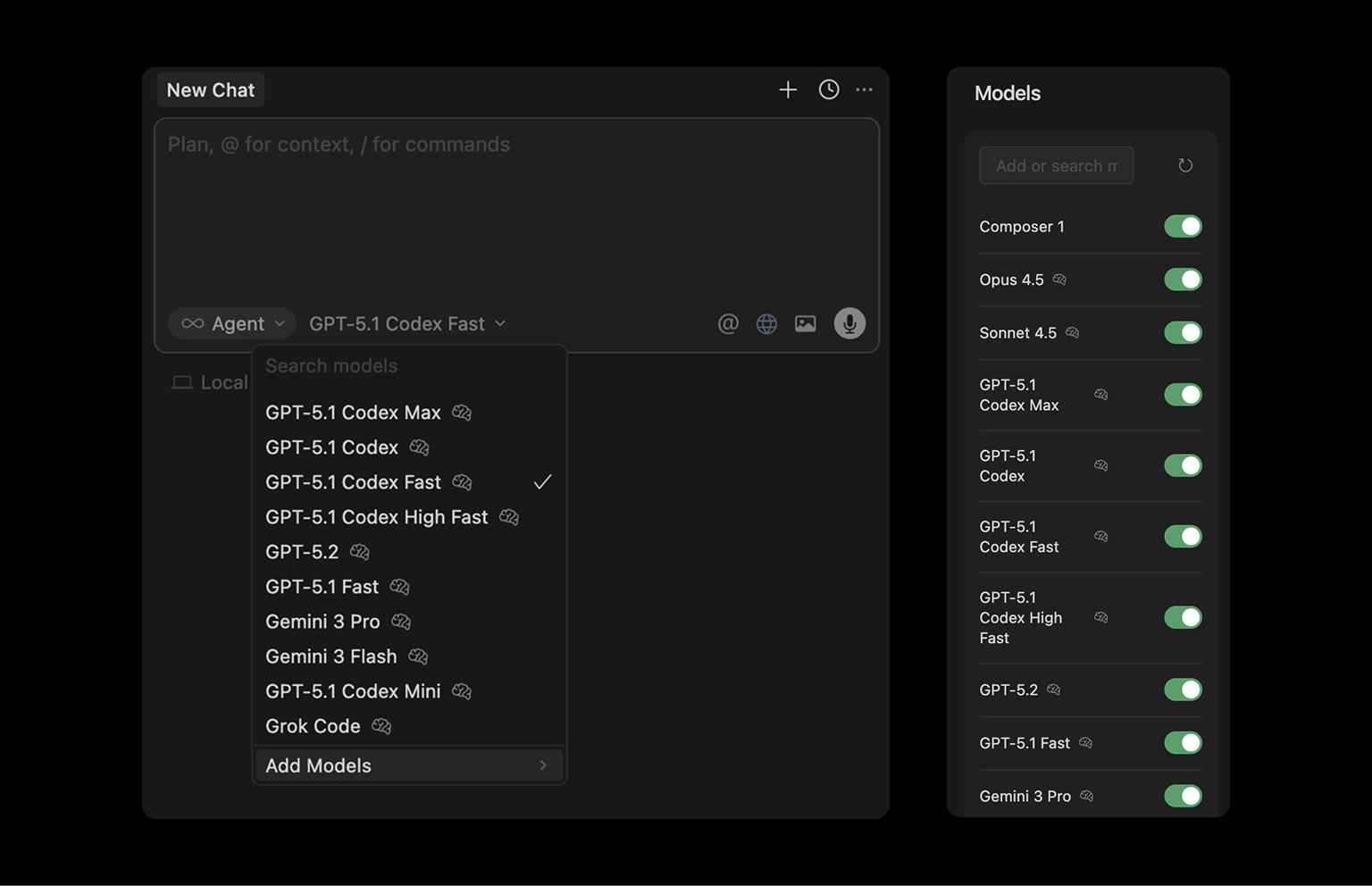Choose GPT-5.2 in the model dropdown
Image resolution: width=1372 pixels, height=886 pixels.
[x=409, y=552]
